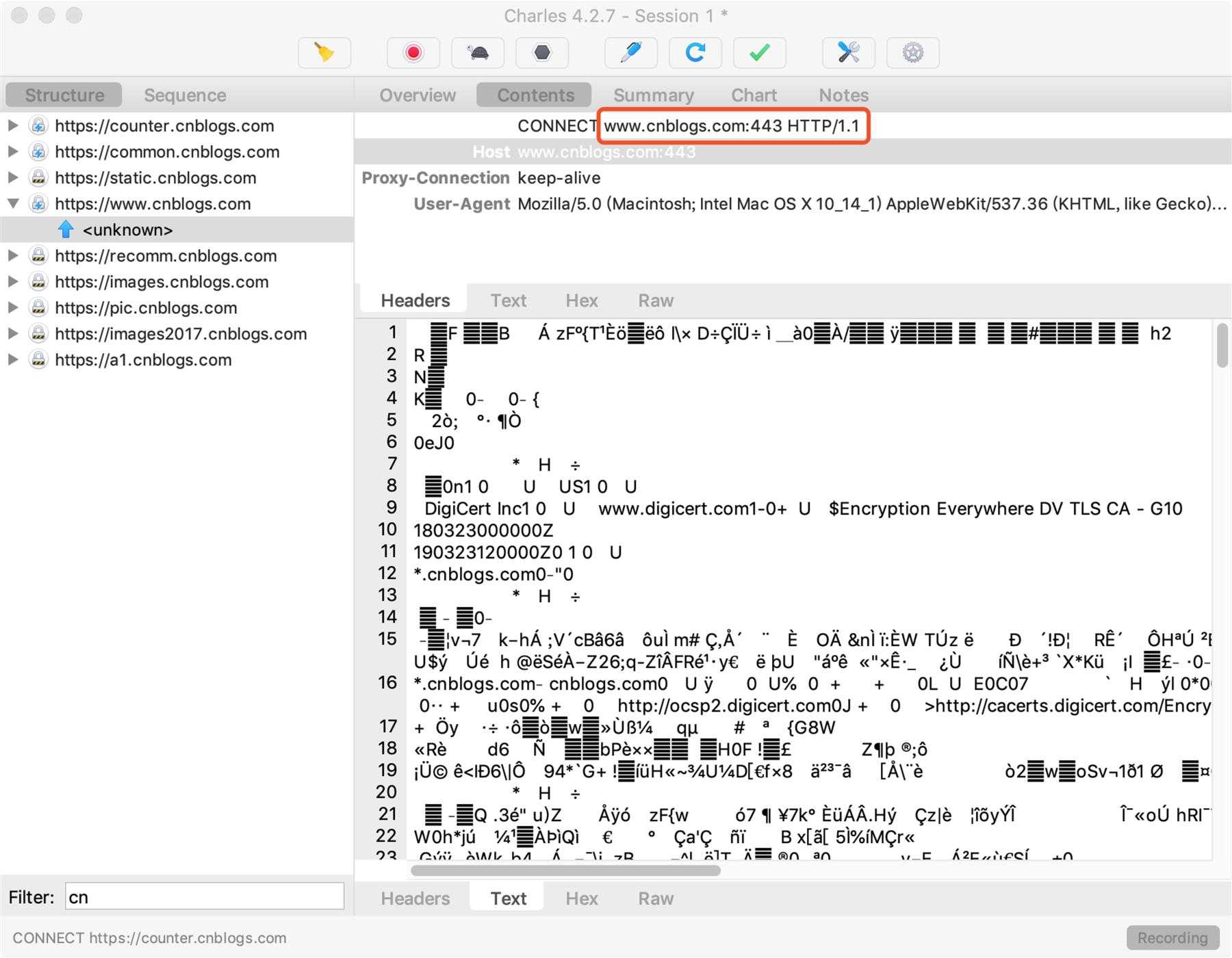Click the globe icon of common.cnblogs.com
This screenshot has width=1232, height=958.
point(39,152)
